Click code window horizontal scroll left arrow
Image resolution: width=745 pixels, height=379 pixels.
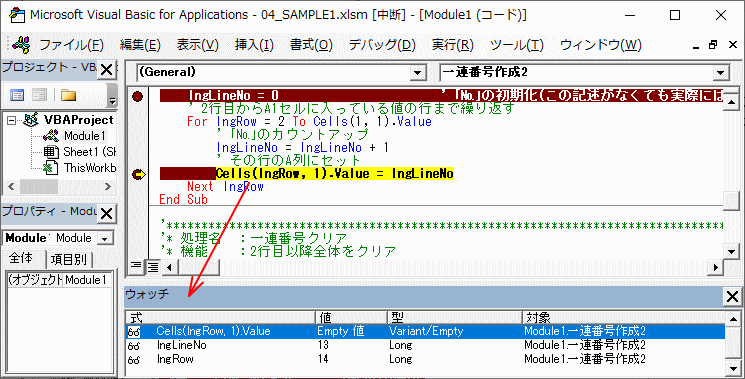pos(169,267)
